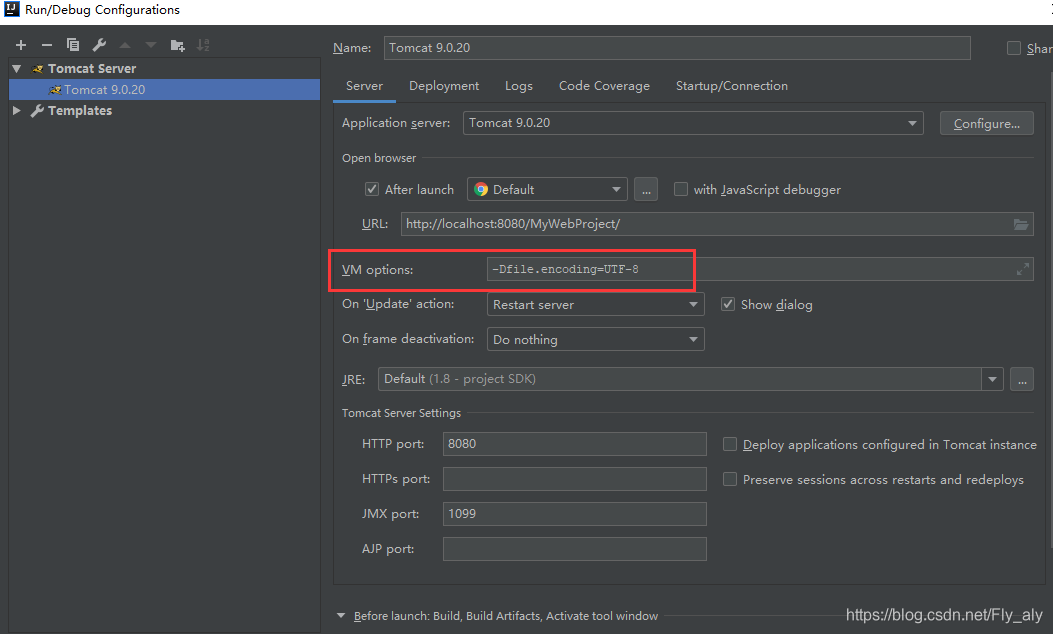The image size is (1053, 634).
Task: Switch to the Code Coverage tab
Action: 604,86
